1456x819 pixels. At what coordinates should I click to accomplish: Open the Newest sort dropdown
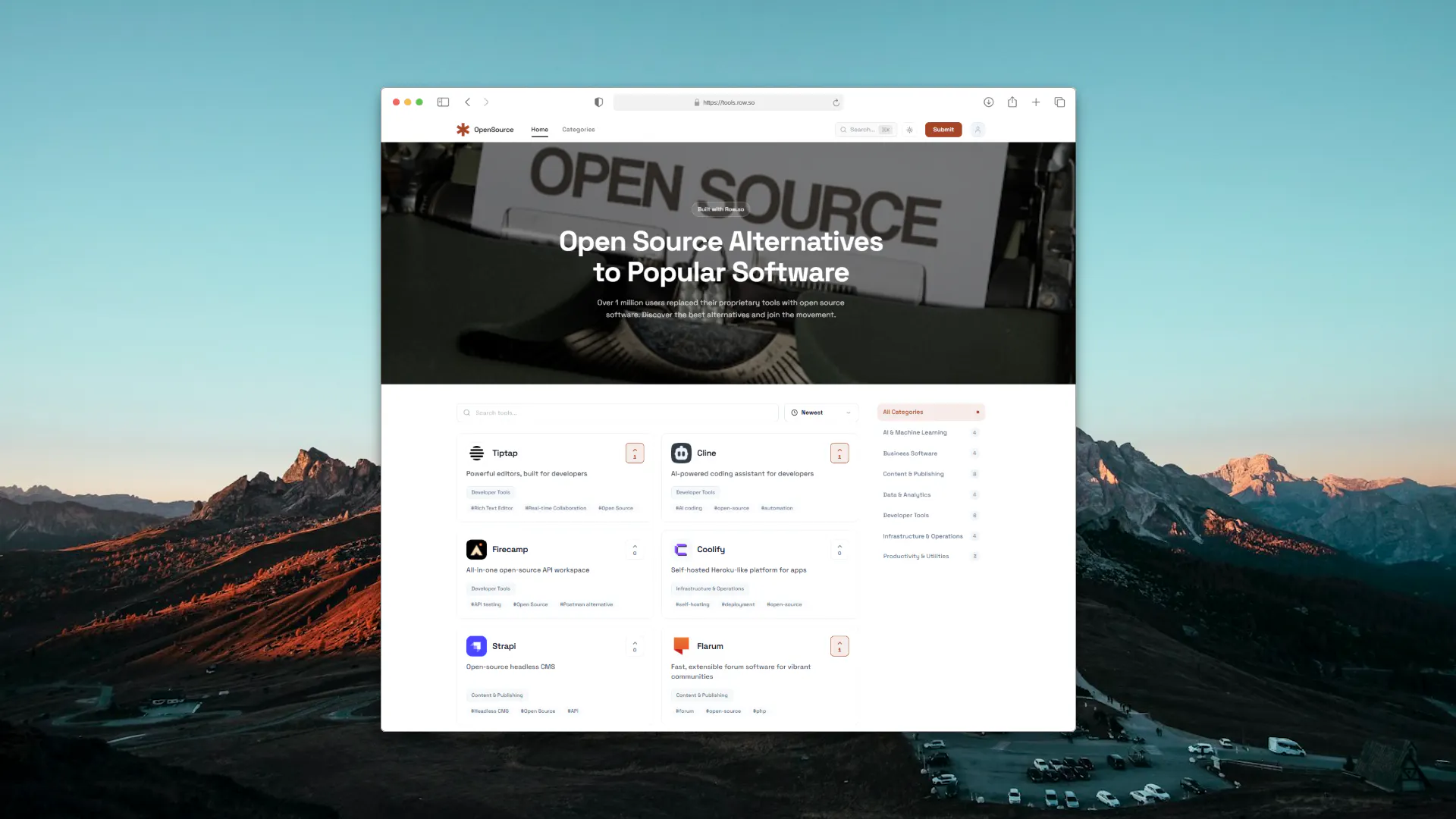pyautogui.click(x=821, y=413)
